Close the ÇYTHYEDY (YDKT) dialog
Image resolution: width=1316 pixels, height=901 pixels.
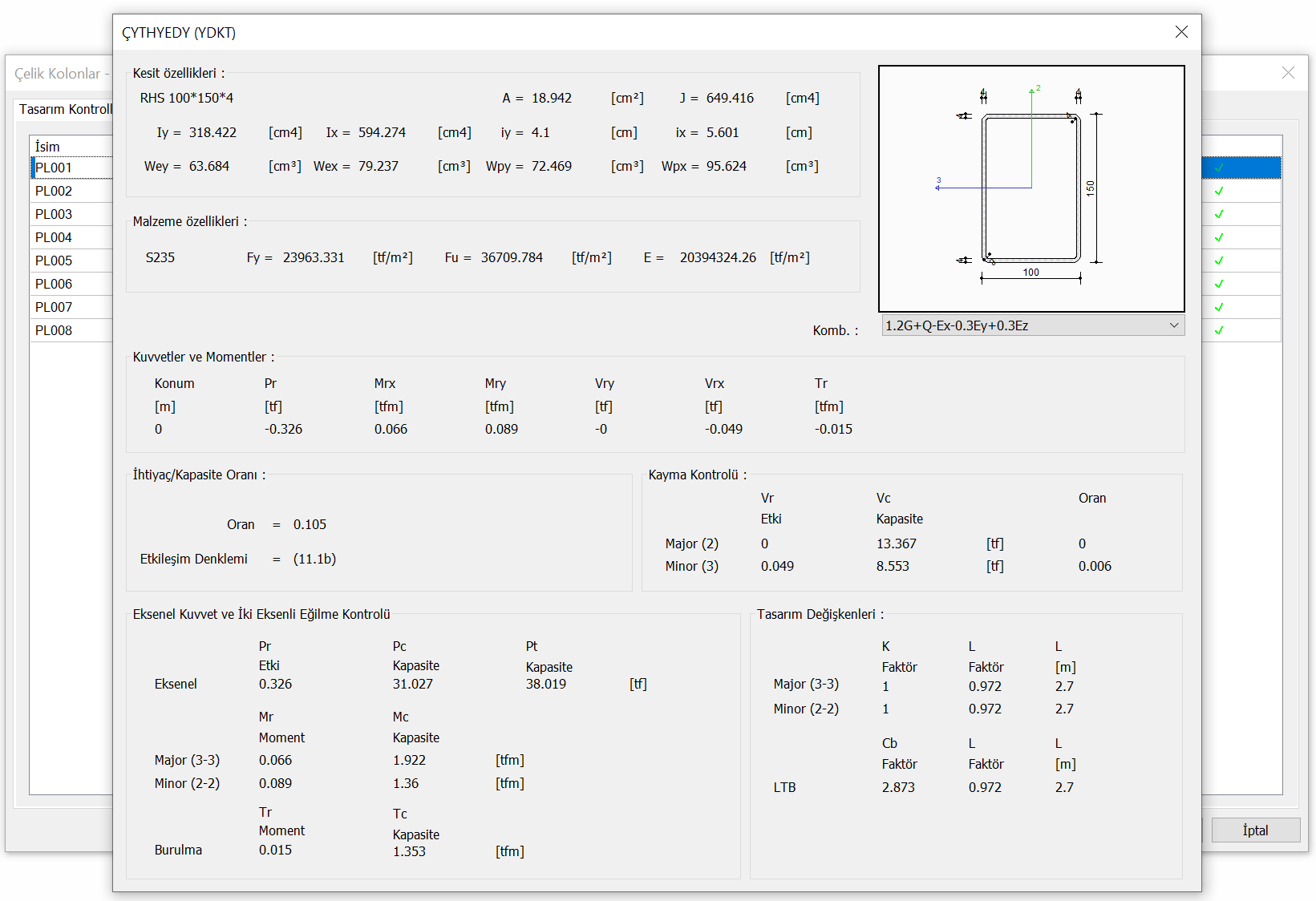point(1181,32)
